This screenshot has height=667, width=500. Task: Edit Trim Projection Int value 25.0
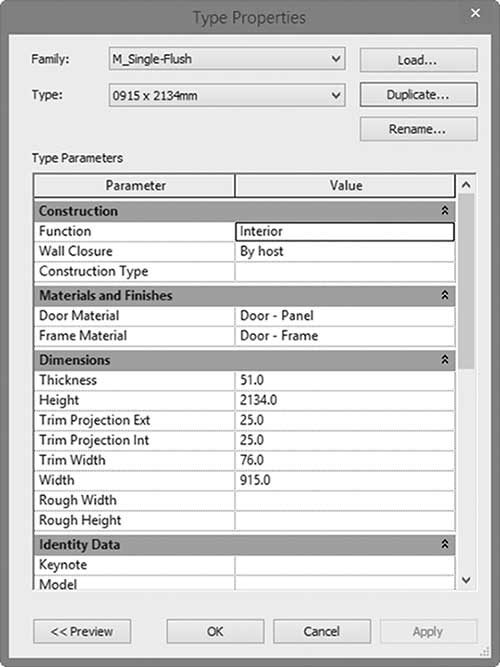345,440
